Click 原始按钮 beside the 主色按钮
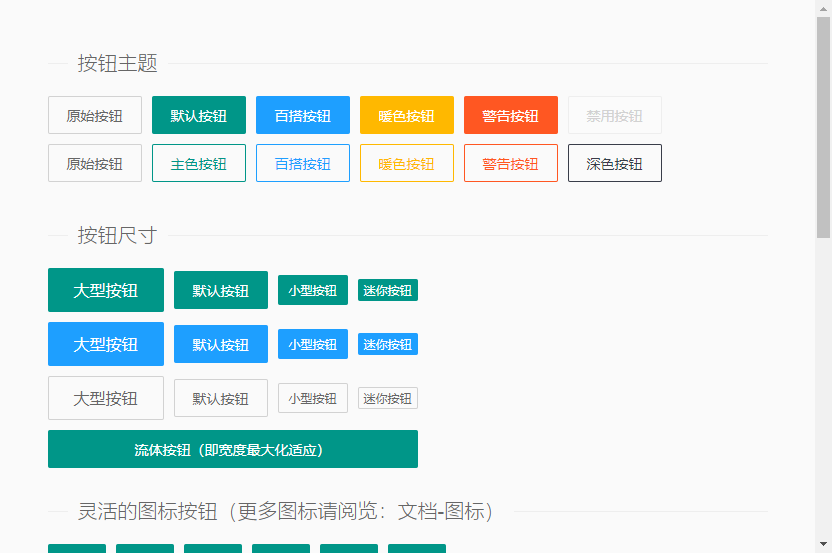Viewport: 832px width, 553px height. [95, 163]
